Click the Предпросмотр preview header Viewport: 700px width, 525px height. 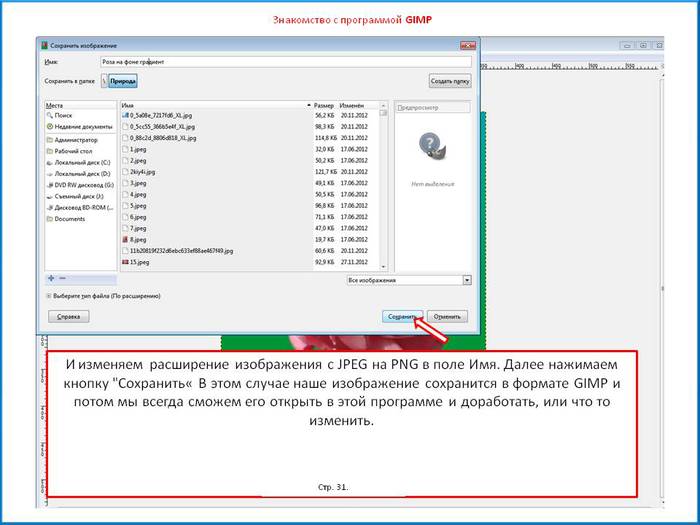pyautogui.click(x=433, y=108)
